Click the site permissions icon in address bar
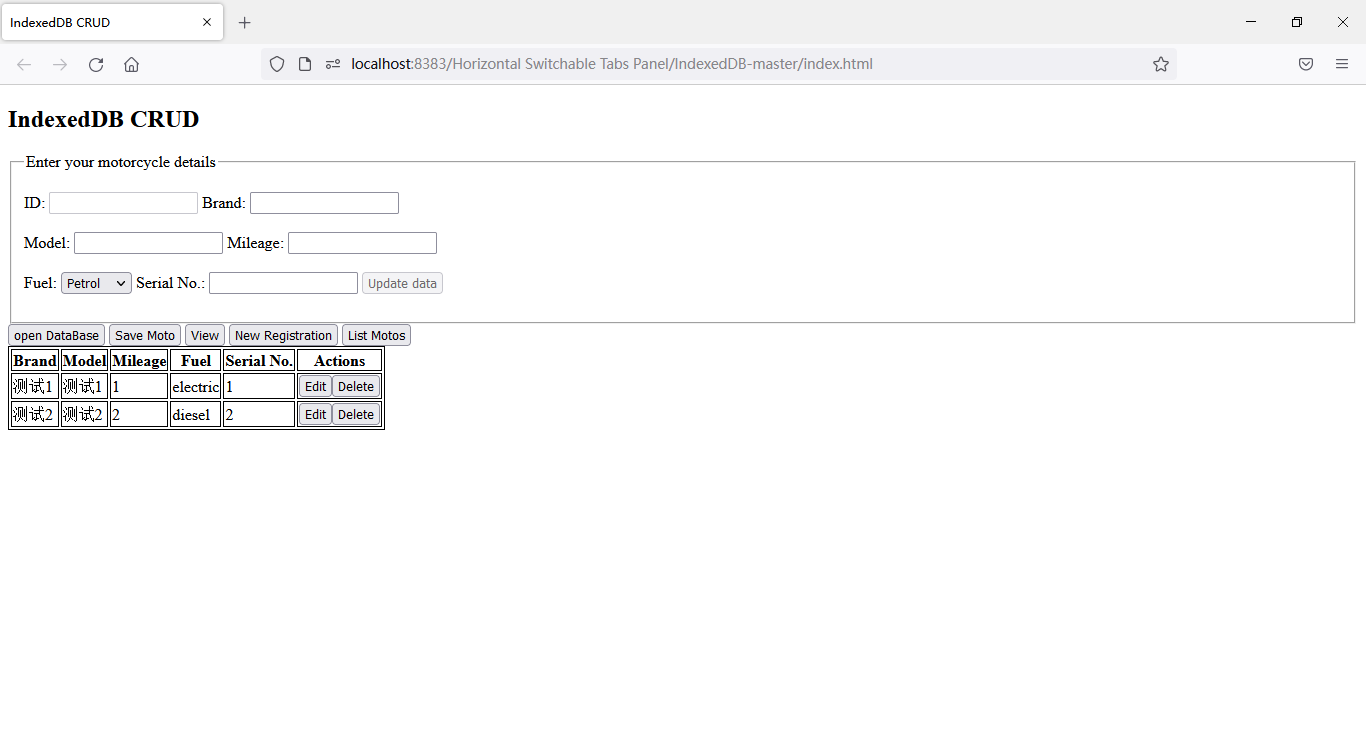 (x=333, y=64)
